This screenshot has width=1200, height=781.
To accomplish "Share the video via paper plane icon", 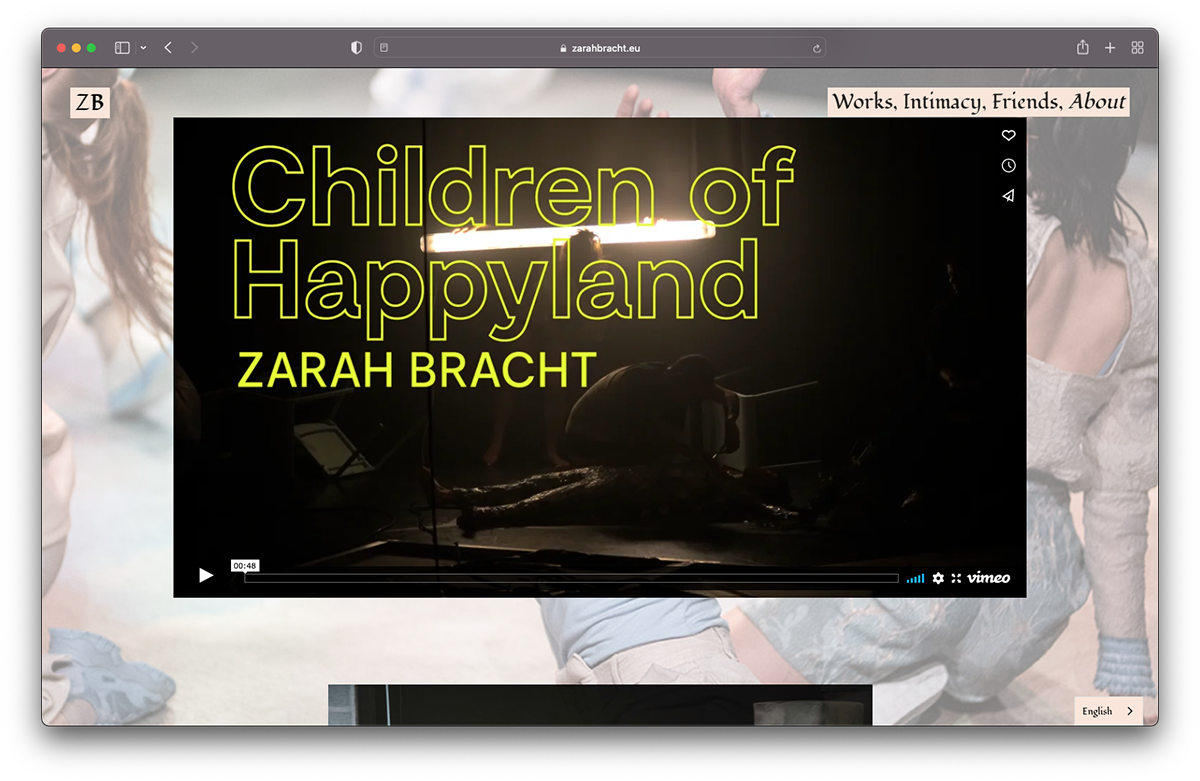I will (1008, 196).
